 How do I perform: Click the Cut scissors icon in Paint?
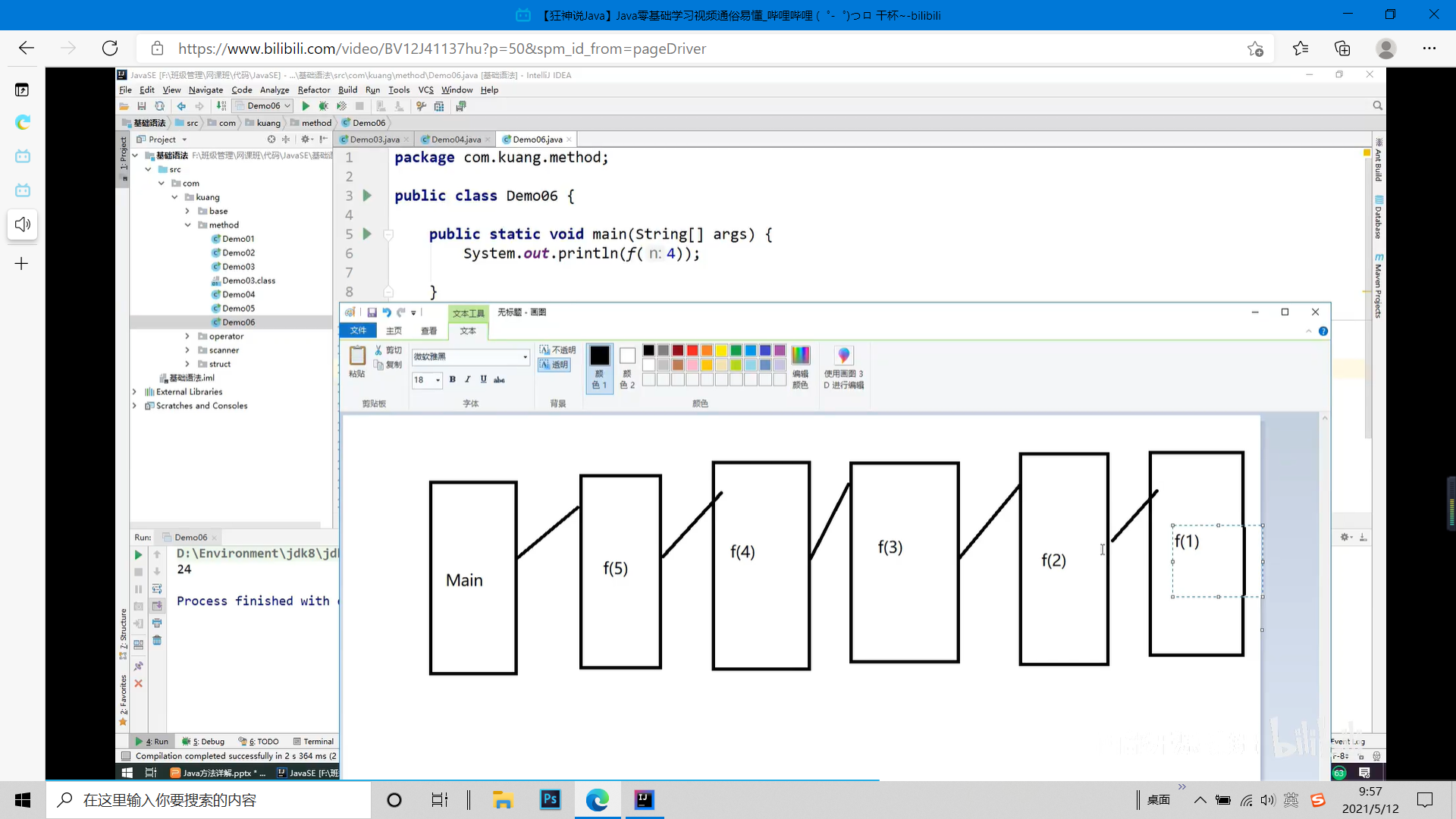pos(378,350)
